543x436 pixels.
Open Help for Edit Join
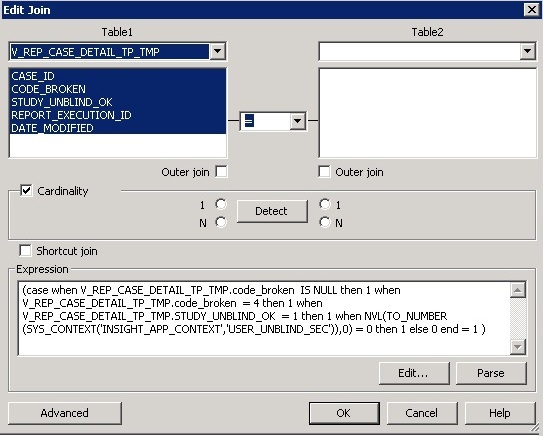(500, 413)
